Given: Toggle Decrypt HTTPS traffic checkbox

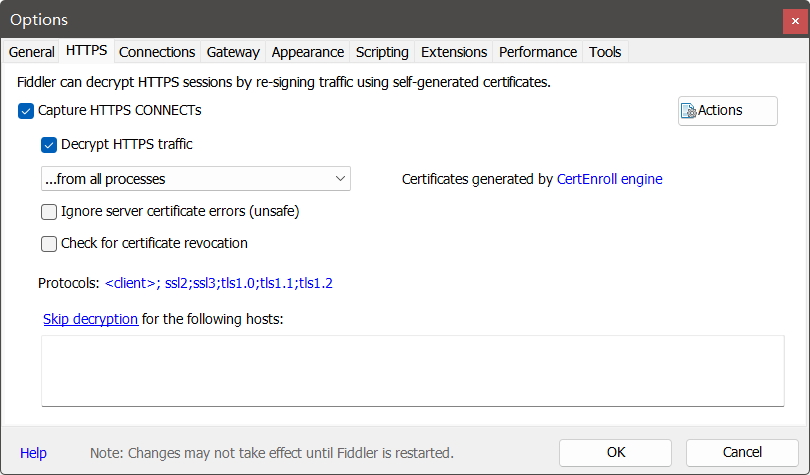Looking at the screenshot, I should click(x=49, y=145).
